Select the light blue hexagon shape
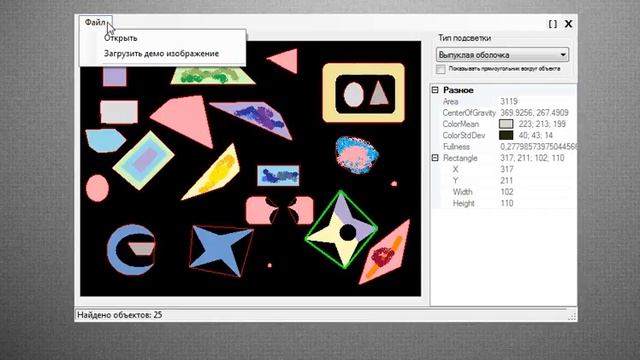The image size is (640, 360). click(105, 141)
